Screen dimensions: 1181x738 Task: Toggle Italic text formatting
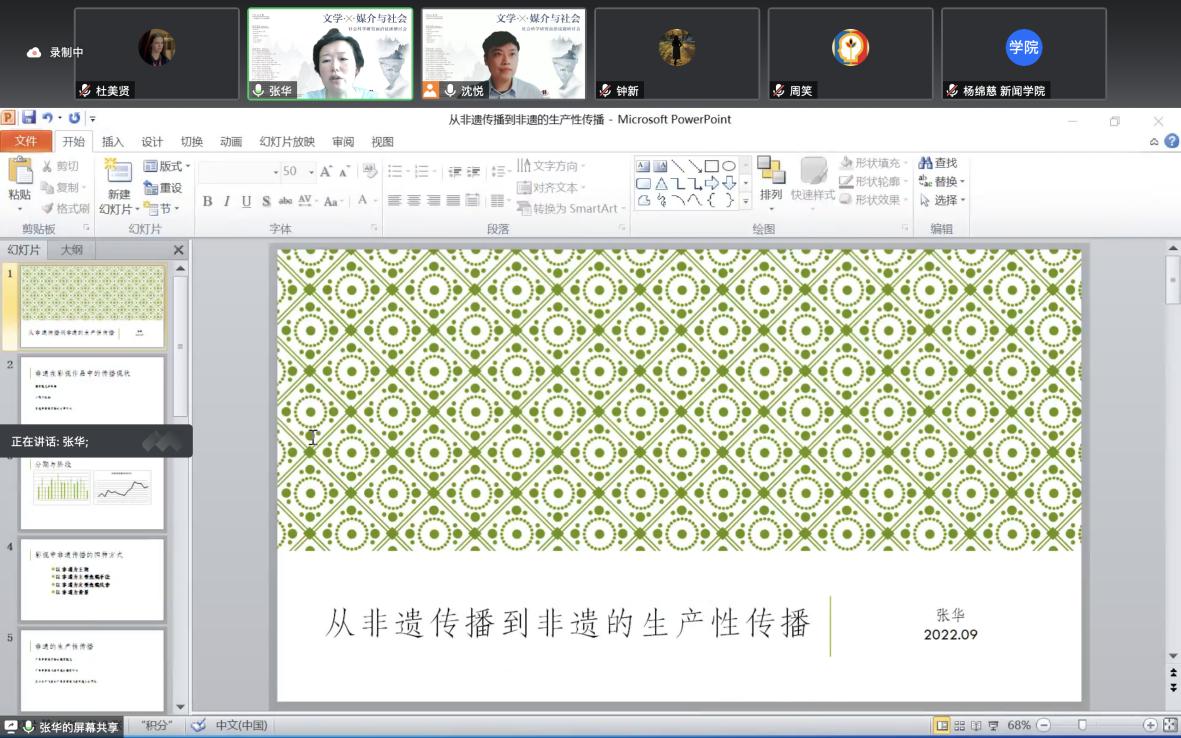tap(227, 201)
